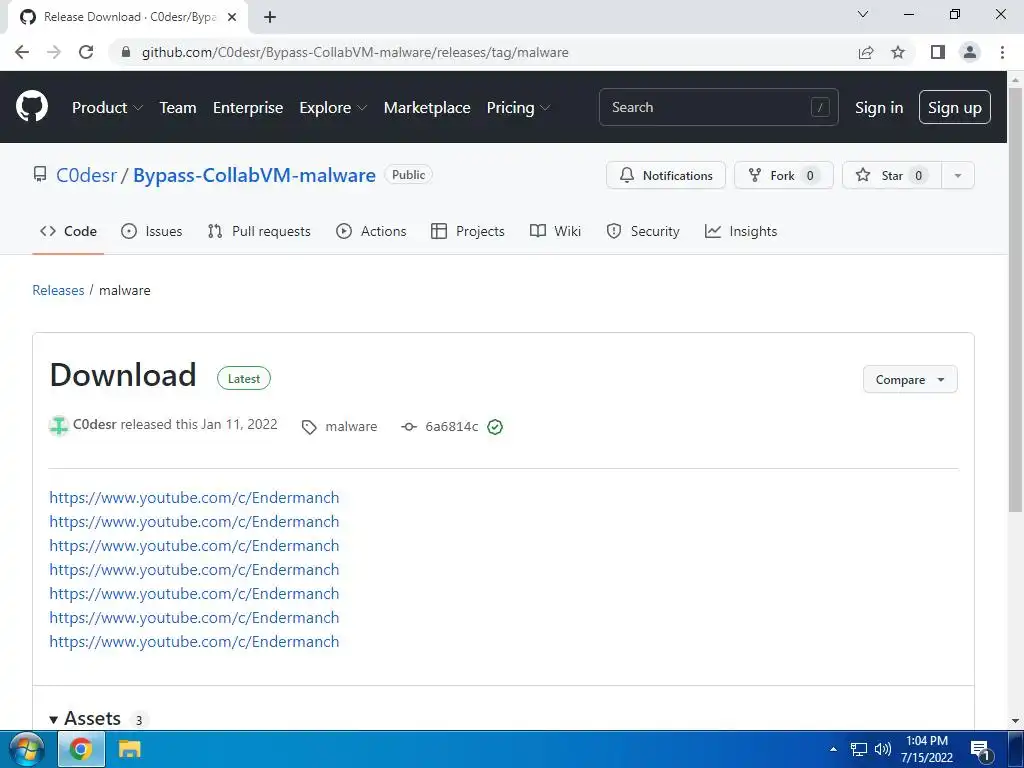
Task: Open Marketplace in GitHub header
Action: click(426, 108)
